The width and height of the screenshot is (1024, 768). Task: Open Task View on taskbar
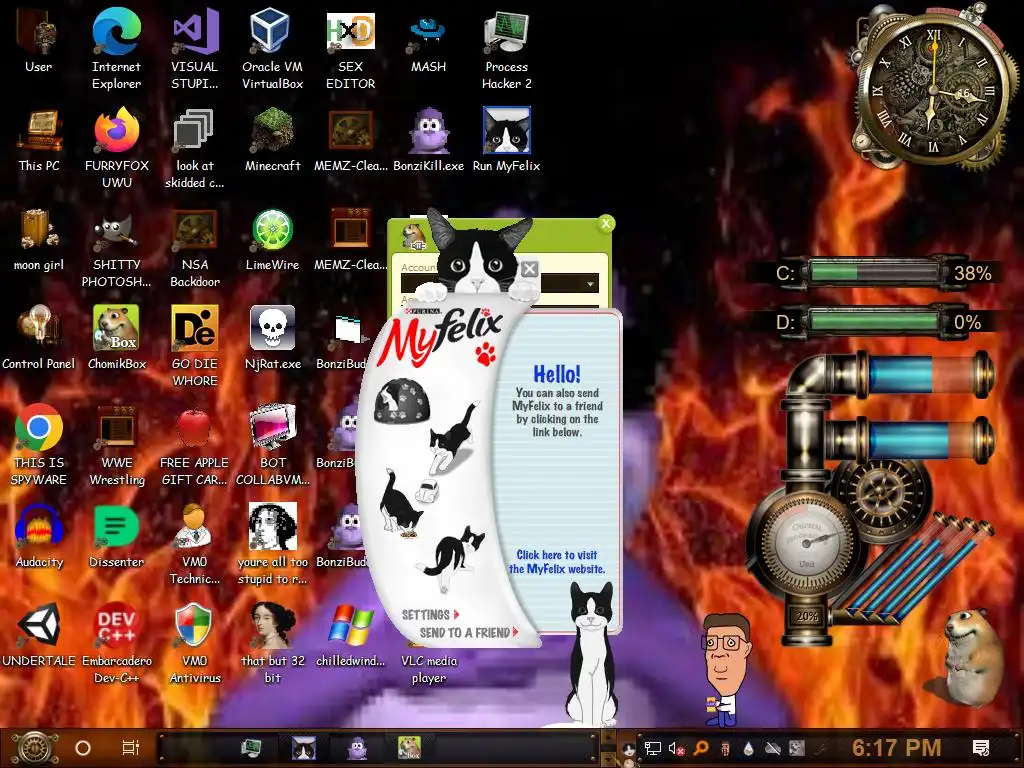coord(131,748)
